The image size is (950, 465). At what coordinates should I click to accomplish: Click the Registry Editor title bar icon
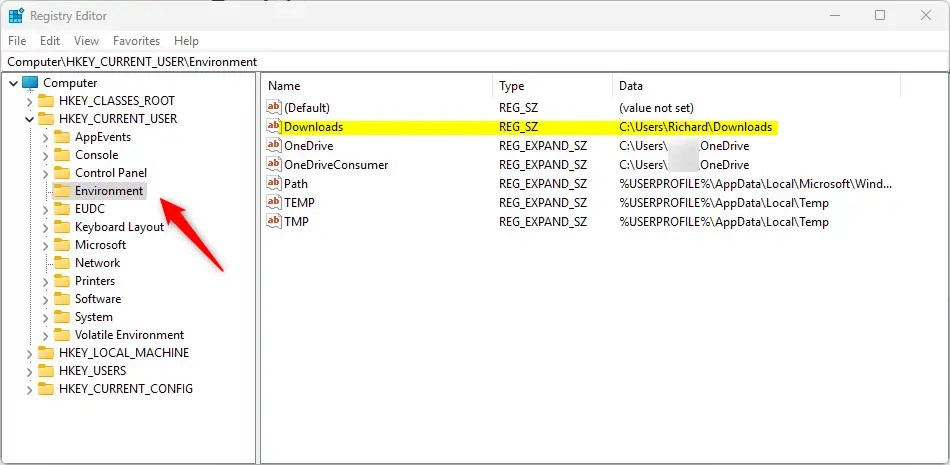pyautogui.click(x=17, y=16)
